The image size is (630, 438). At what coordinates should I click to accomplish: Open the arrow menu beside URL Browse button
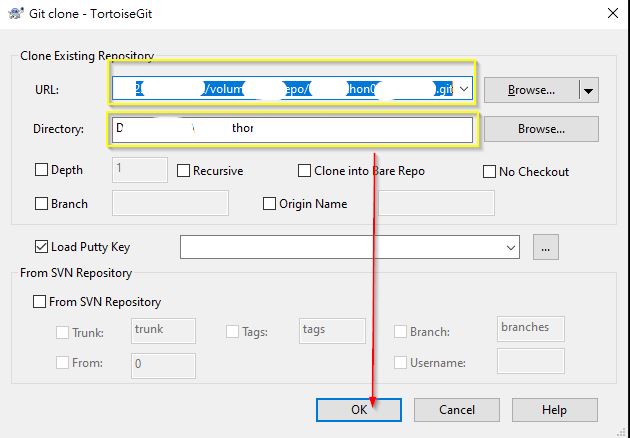click(589, 90)
